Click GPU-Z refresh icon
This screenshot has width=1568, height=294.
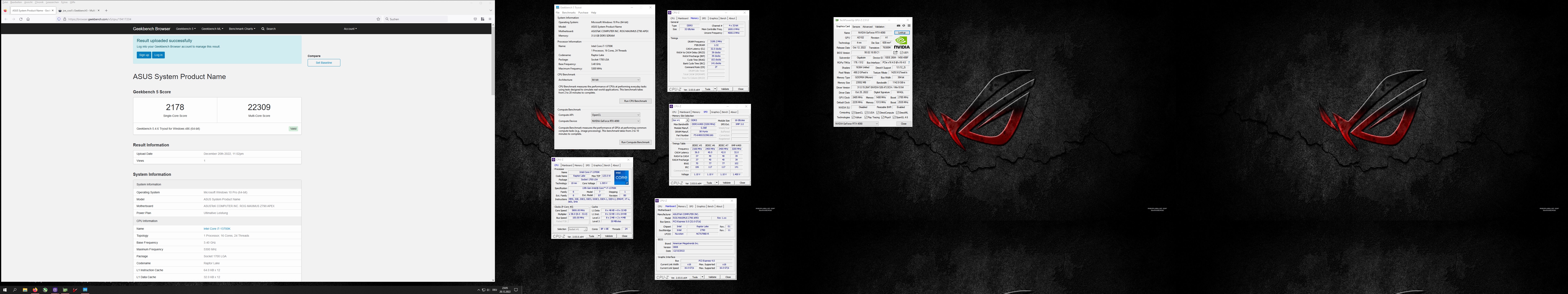(x=904, y=26)
